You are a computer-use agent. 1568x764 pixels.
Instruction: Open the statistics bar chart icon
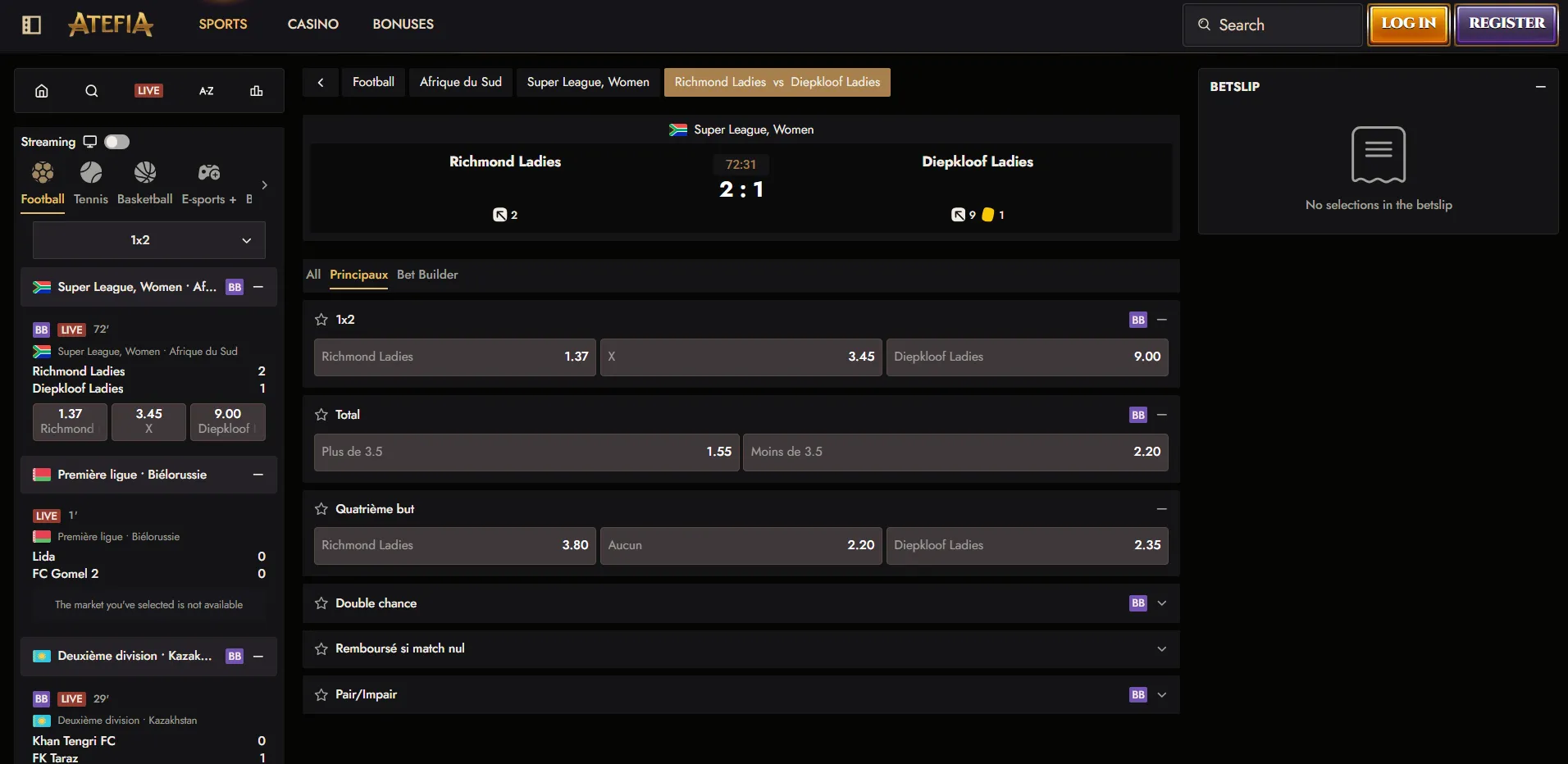point(257,91)
